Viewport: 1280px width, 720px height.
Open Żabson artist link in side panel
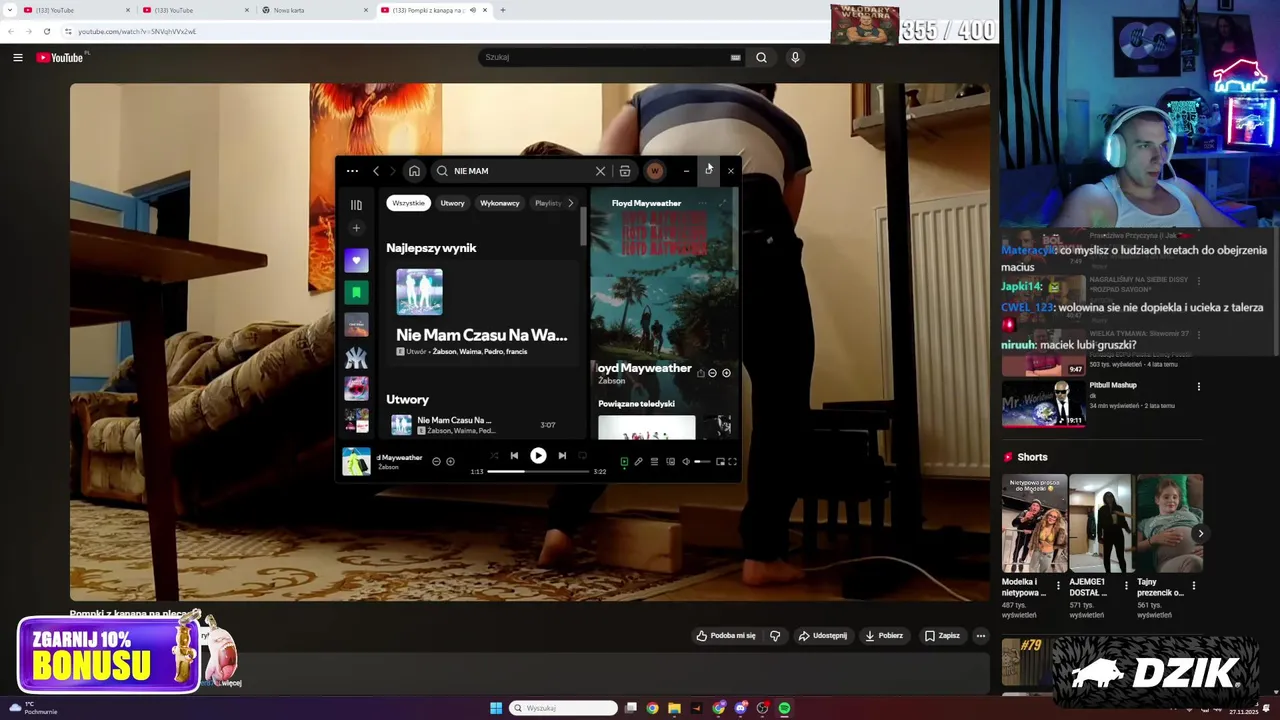point(611,381)
